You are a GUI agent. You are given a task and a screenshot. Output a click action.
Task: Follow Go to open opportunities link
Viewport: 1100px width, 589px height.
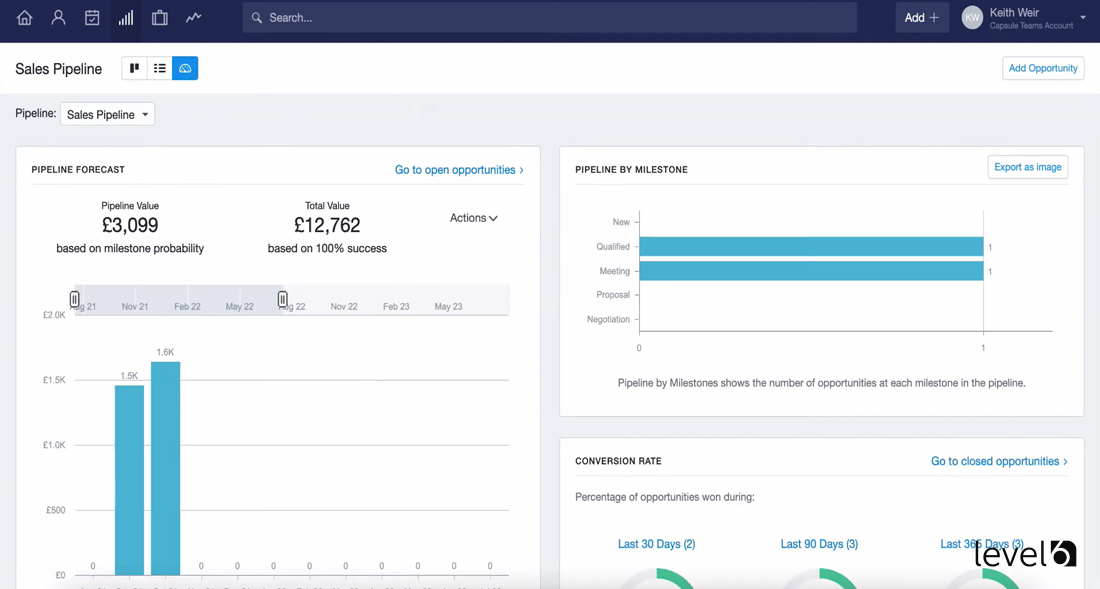(x=459, y=170)
